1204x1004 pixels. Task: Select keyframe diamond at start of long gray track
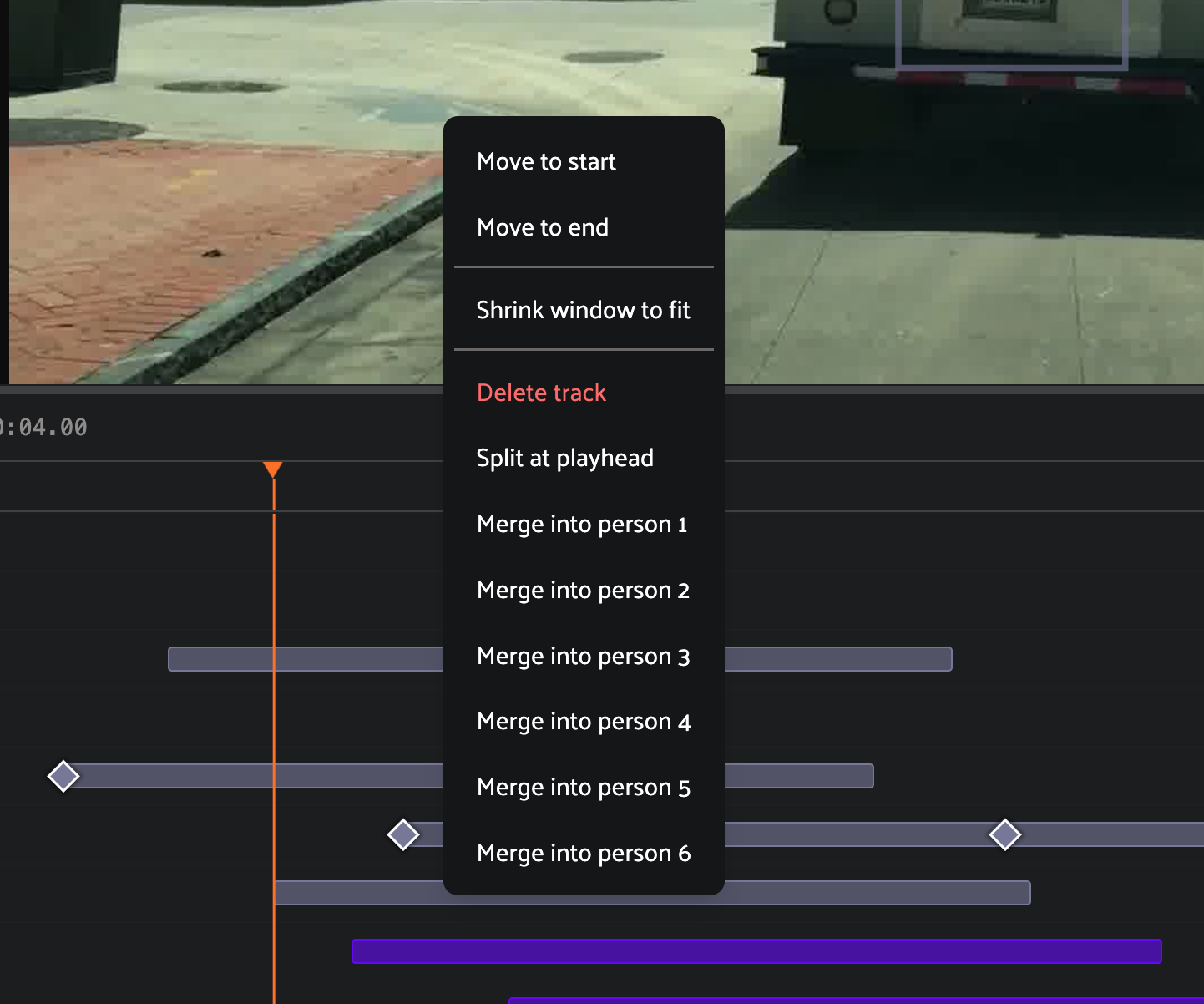(63, 776)
